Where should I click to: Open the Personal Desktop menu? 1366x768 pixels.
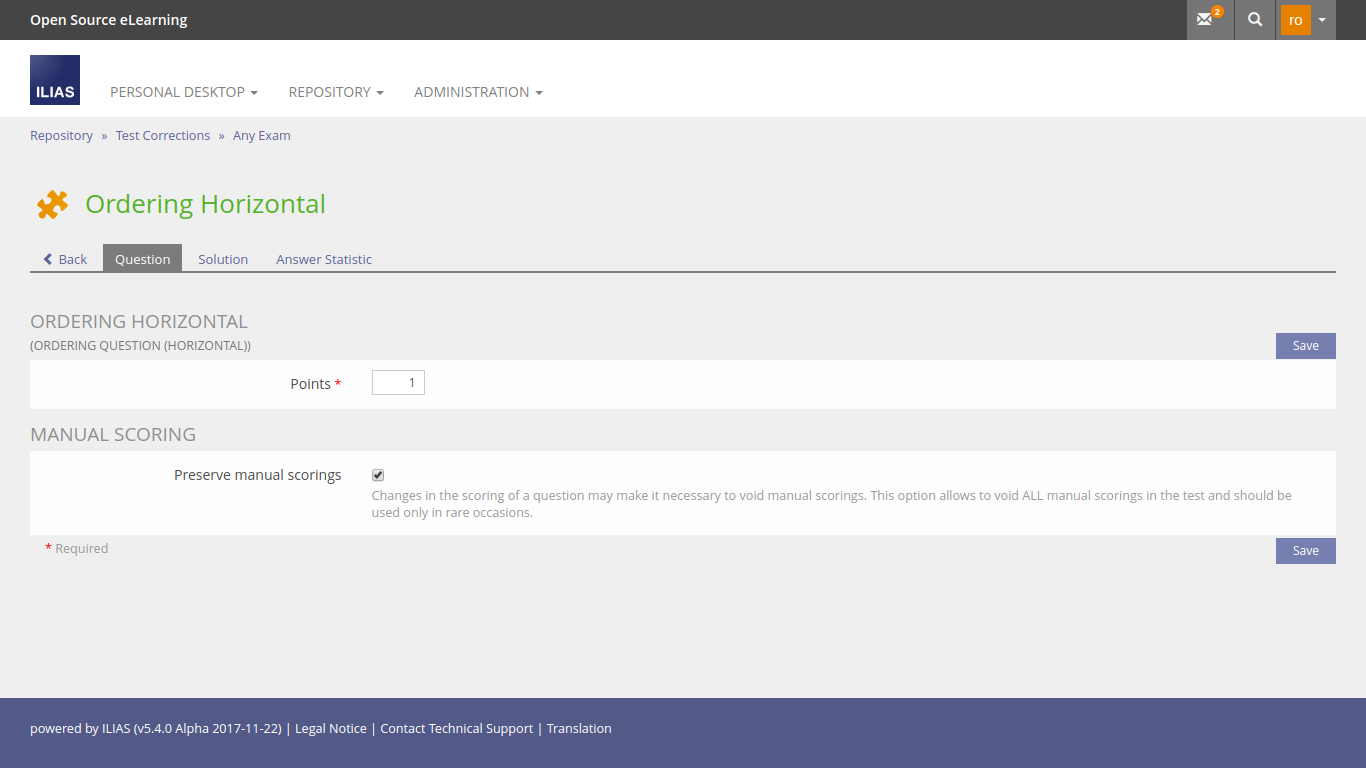[184, 92]
